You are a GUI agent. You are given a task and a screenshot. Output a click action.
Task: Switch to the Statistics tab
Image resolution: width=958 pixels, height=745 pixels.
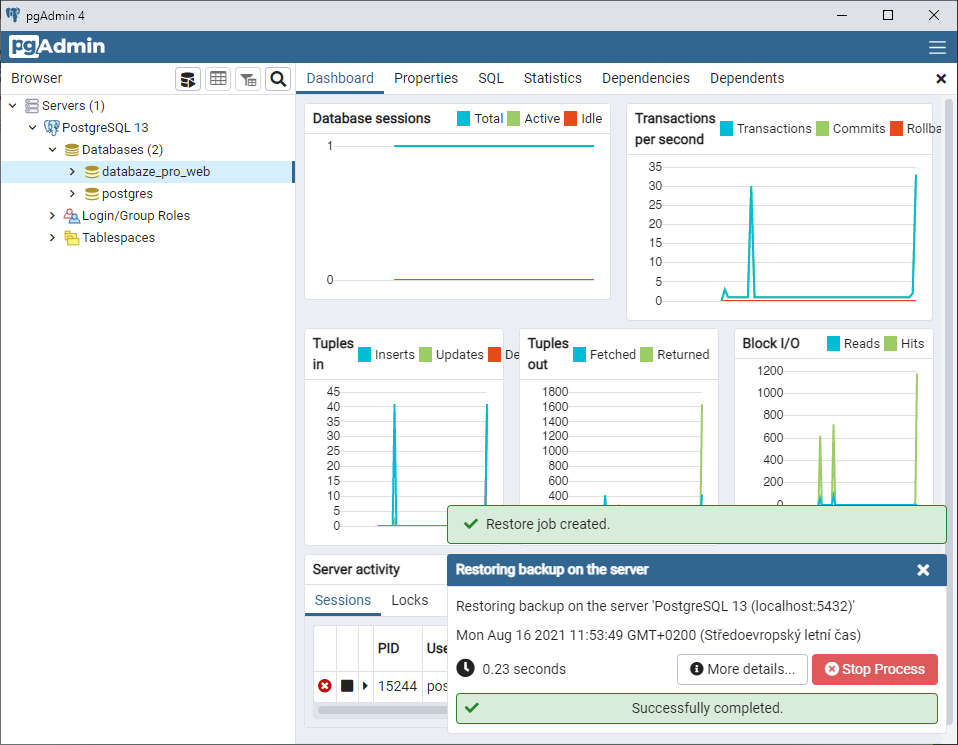[x=553, y=78]
